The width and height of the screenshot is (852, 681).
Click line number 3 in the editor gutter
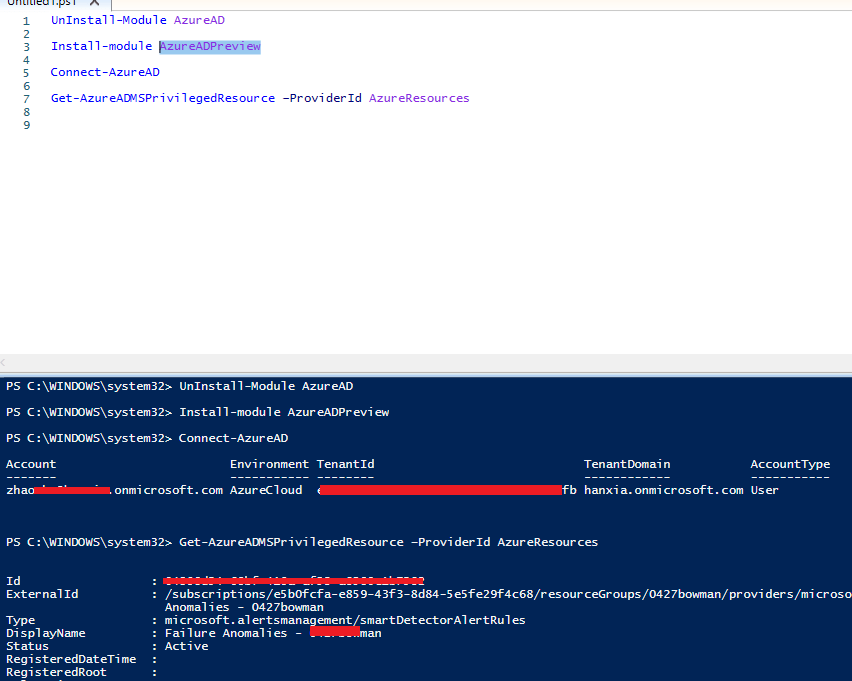point(25,46)
